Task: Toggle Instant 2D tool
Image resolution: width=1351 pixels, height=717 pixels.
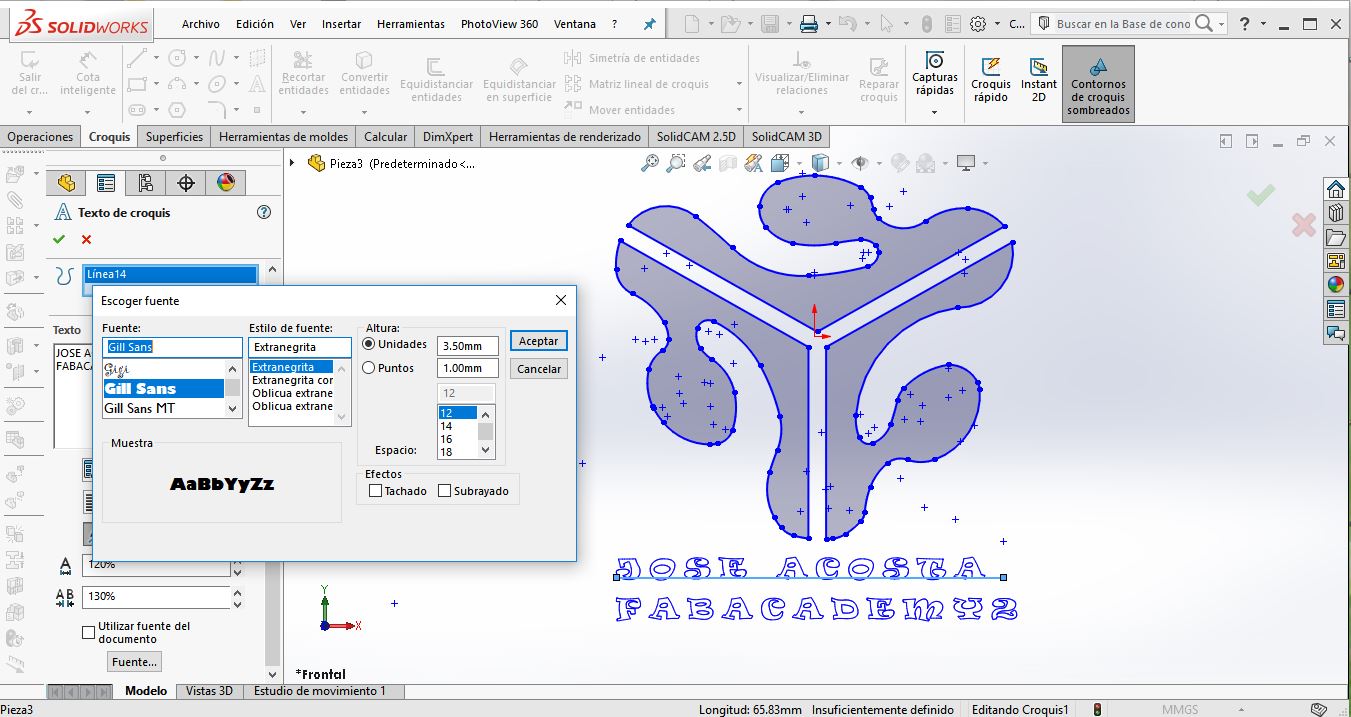Action: 1039,80
